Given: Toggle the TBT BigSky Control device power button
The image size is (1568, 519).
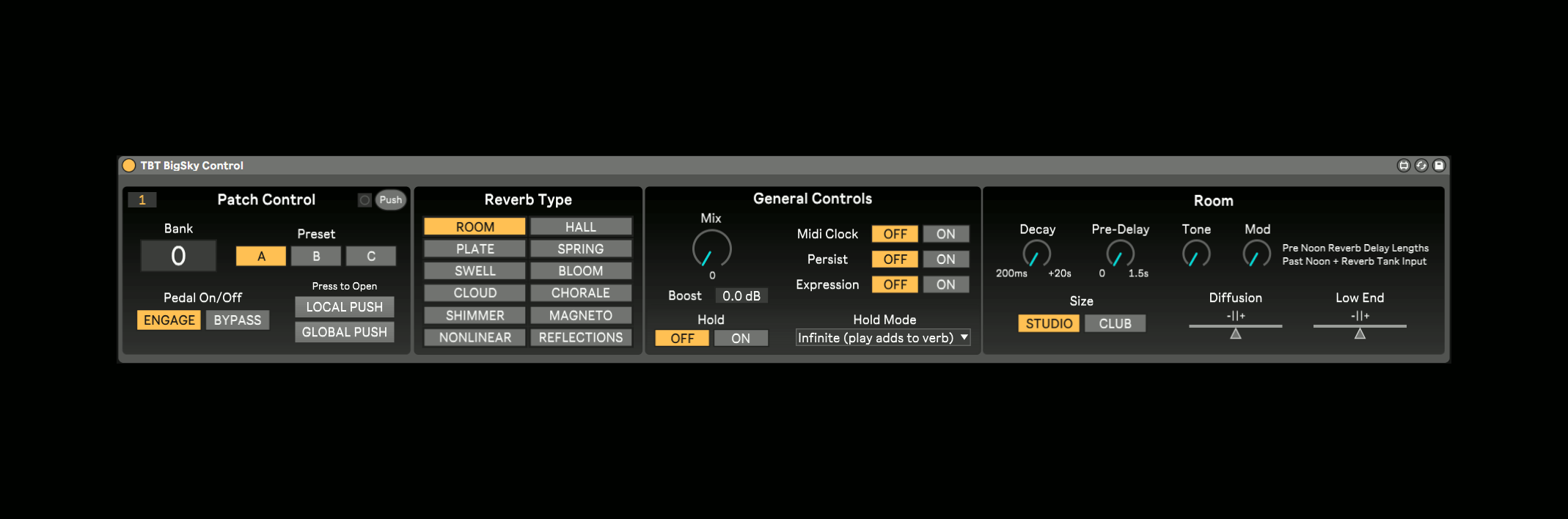Looking at the screenshot, I should (129, 166).
